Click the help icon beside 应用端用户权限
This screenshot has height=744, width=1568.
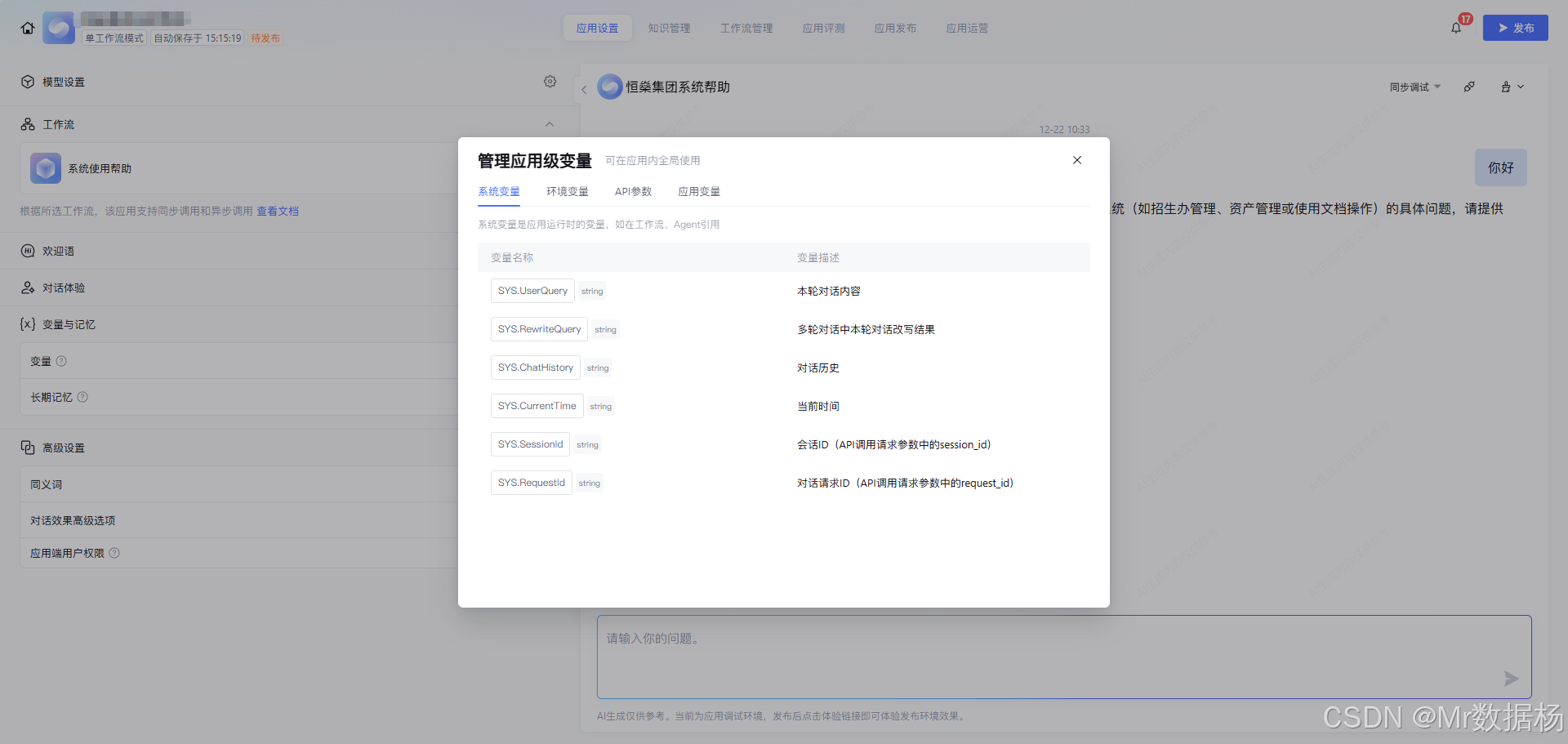click(114, 553)
